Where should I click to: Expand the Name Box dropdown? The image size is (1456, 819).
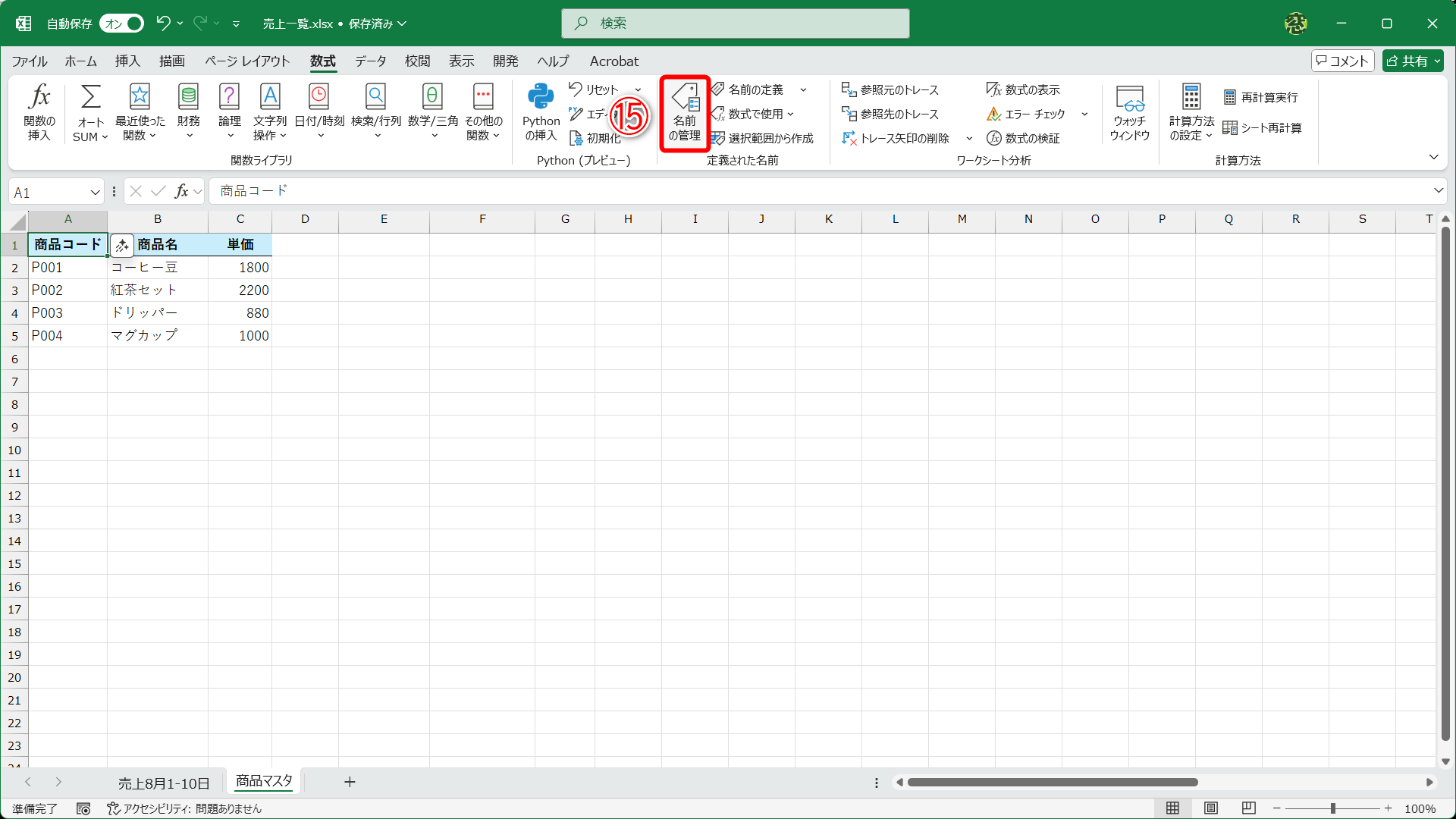click(95, 193)
